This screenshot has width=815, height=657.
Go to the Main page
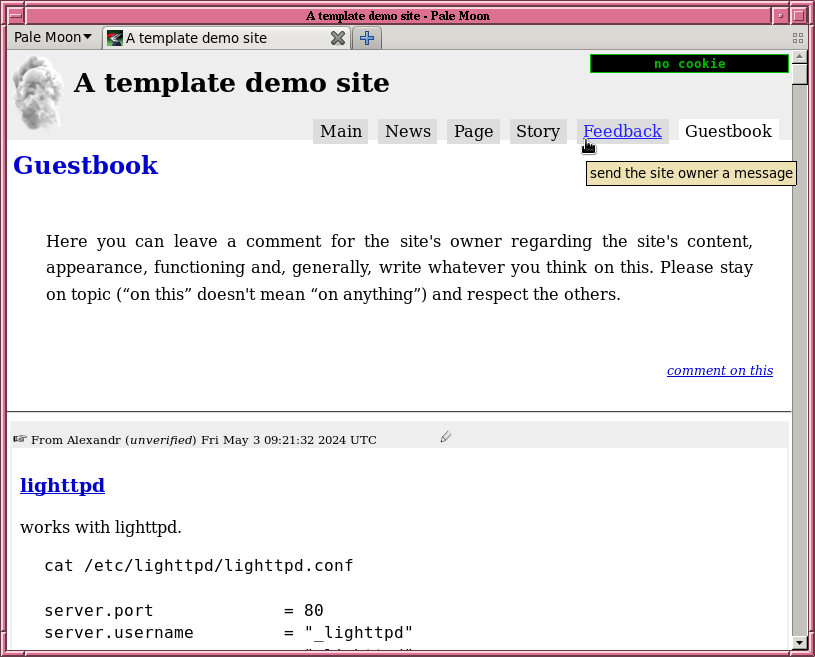click(x=341, y=131)
